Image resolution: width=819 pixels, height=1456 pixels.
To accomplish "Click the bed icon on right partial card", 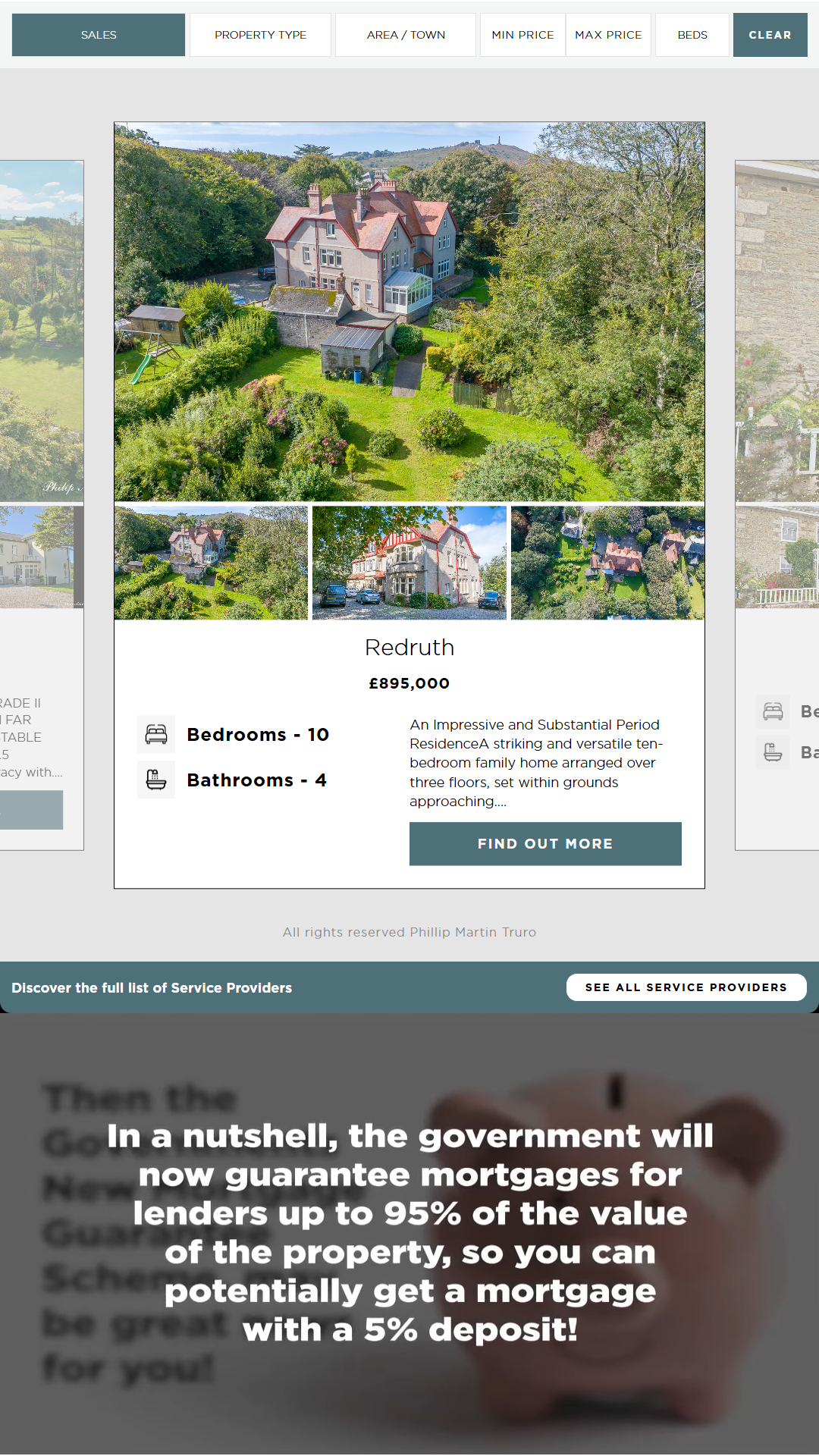I will (x=773, y=711).
